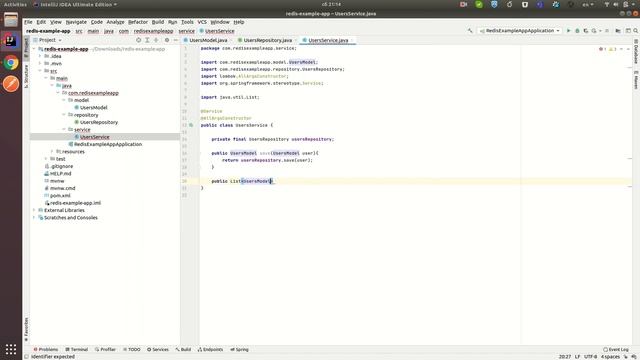Open the Structure tool window stripe
The height and width of the screenshot is (360, 640).
tap(26, 76)
